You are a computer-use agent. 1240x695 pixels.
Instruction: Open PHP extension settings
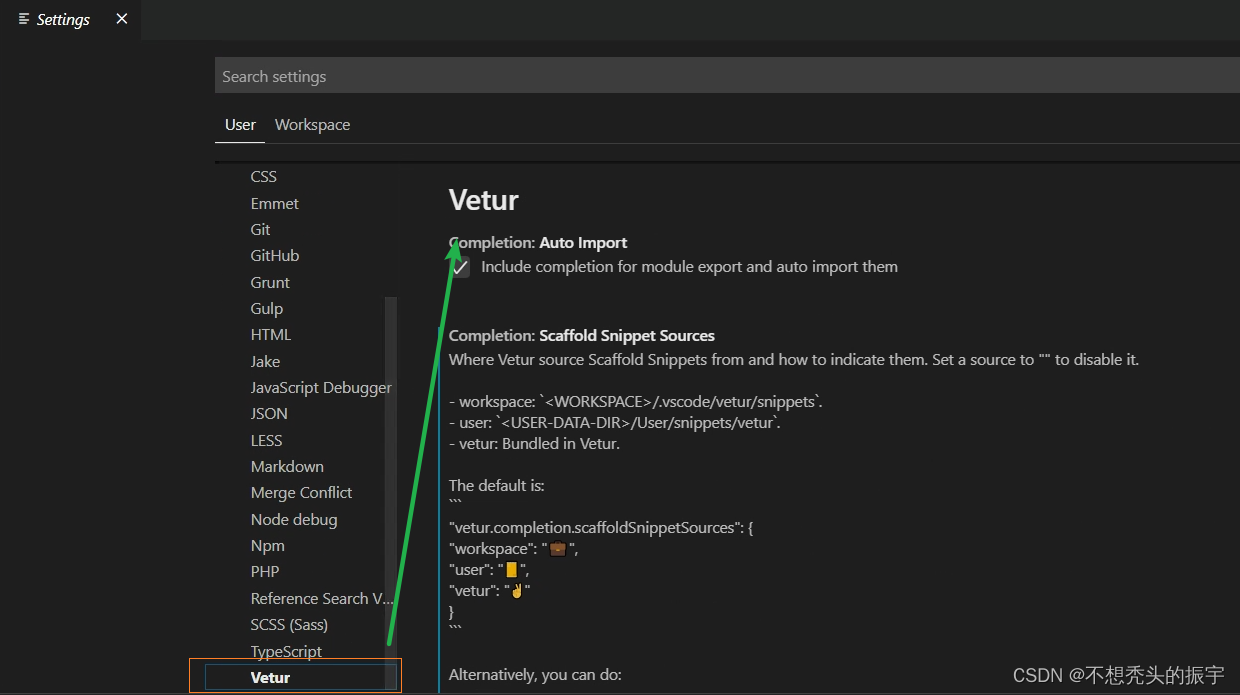pos(265,571)
